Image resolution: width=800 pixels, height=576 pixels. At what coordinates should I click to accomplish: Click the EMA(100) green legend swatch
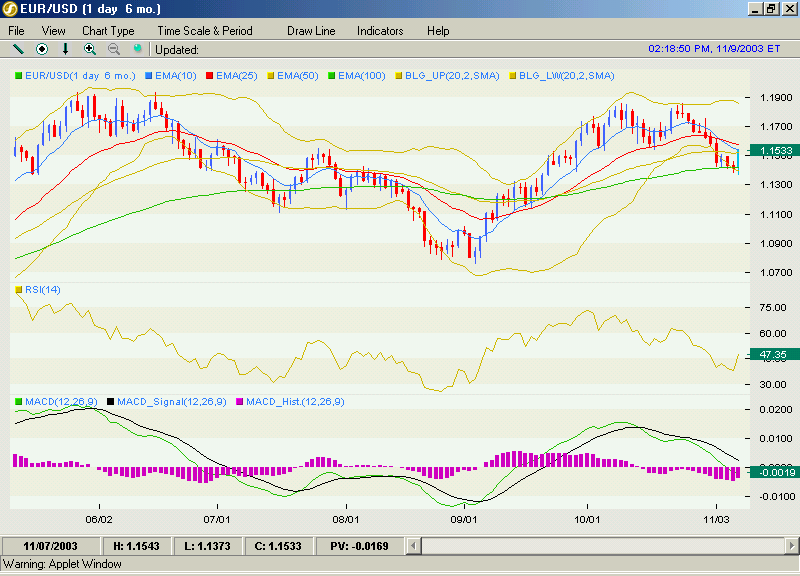tap(332, 76)
